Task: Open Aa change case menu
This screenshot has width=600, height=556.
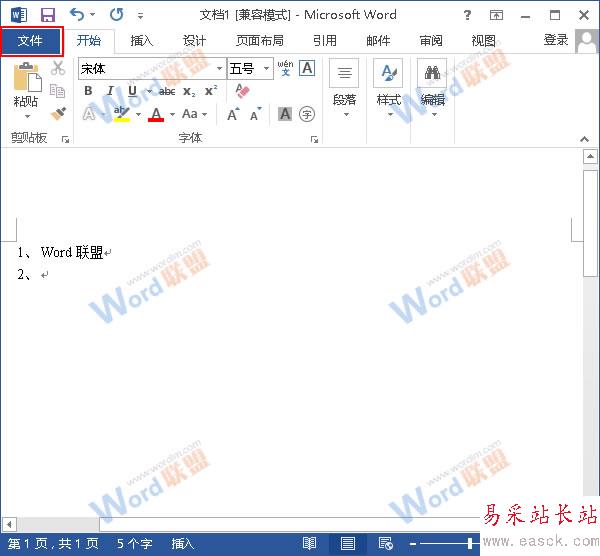Action: pos(194,114)
